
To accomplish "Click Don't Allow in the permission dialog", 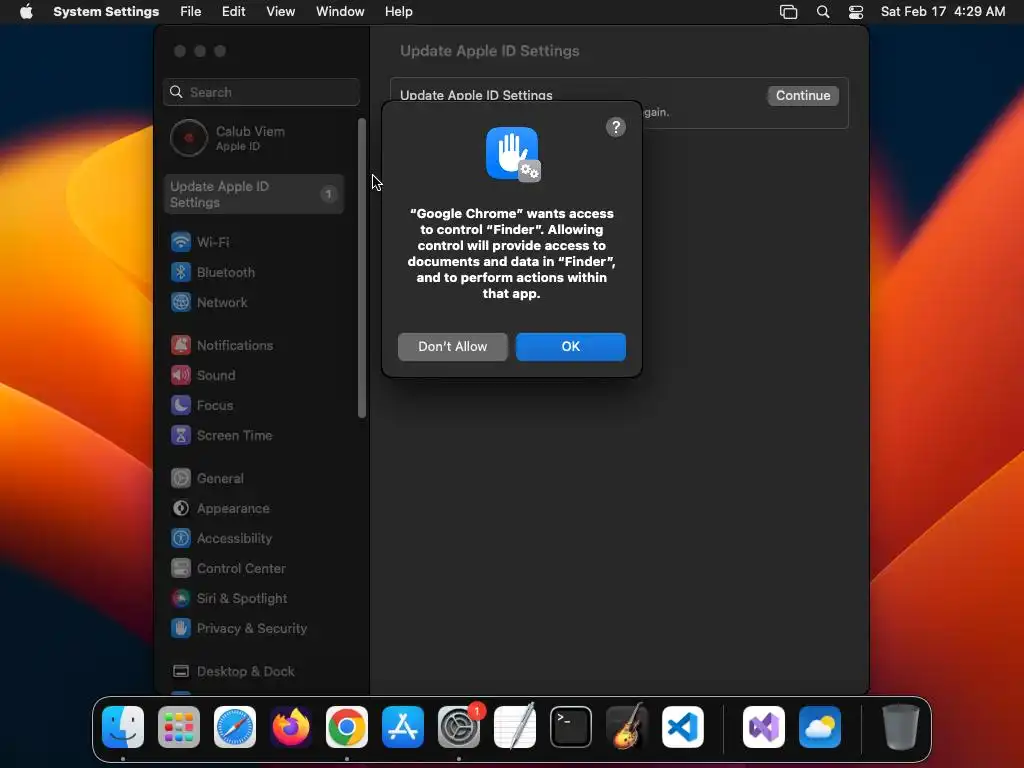I will (x=453, y=347).
